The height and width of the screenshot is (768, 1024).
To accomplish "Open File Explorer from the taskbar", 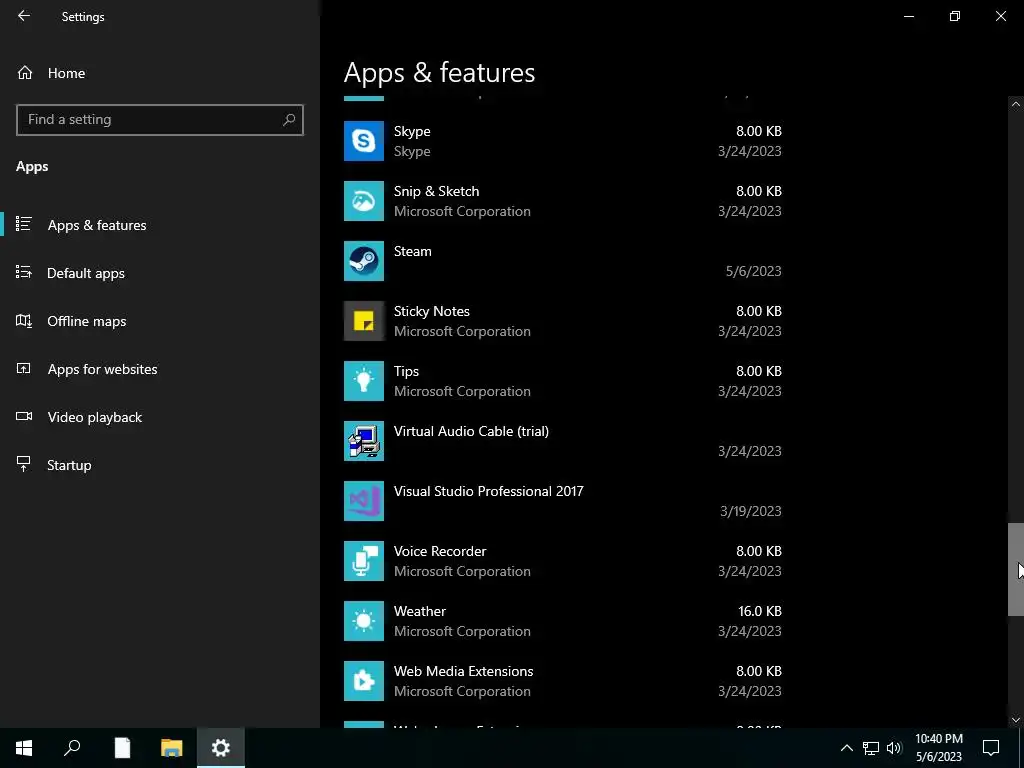I will 172,748.
